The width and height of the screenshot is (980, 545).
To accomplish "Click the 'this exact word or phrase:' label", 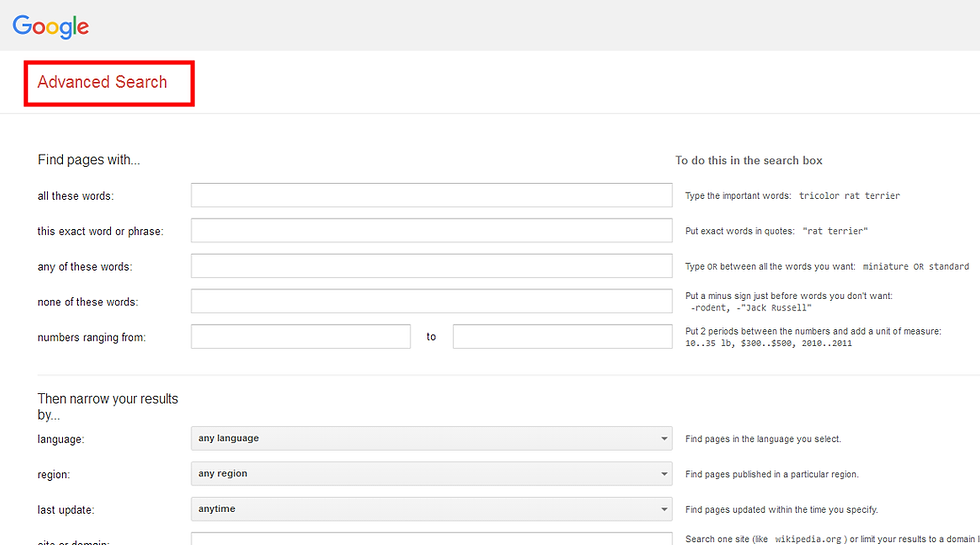I will [101, 231].
